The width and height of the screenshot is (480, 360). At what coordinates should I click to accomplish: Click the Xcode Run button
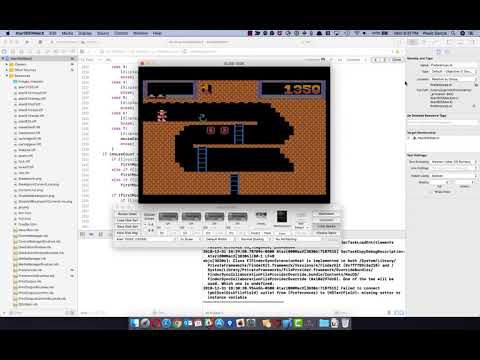tap(27, 42)
